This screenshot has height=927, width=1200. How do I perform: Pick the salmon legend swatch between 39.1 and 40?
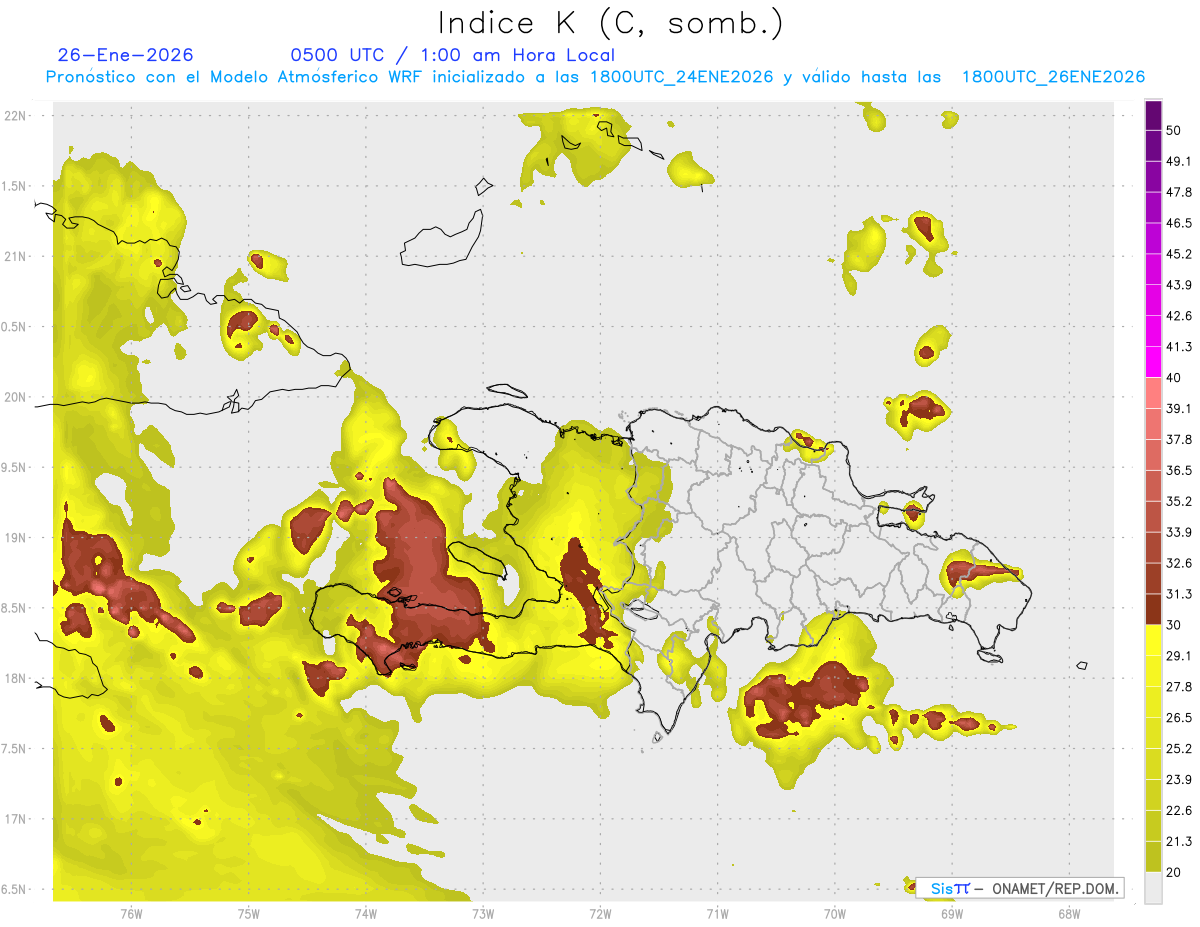1153,393
